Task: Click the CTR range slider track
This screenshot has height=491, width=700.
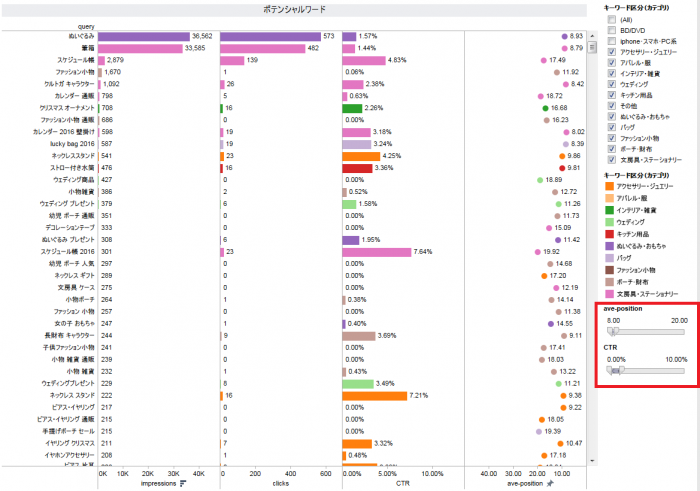Action: click(x=646, y=370)
